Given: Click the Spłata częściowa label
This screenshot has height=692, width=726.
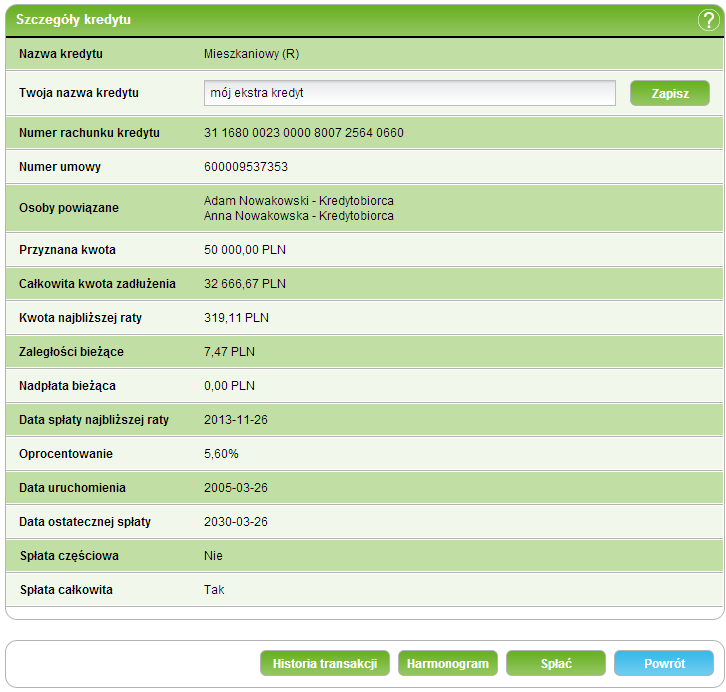Looking at the screenshot, I should (x=69, y=556).
